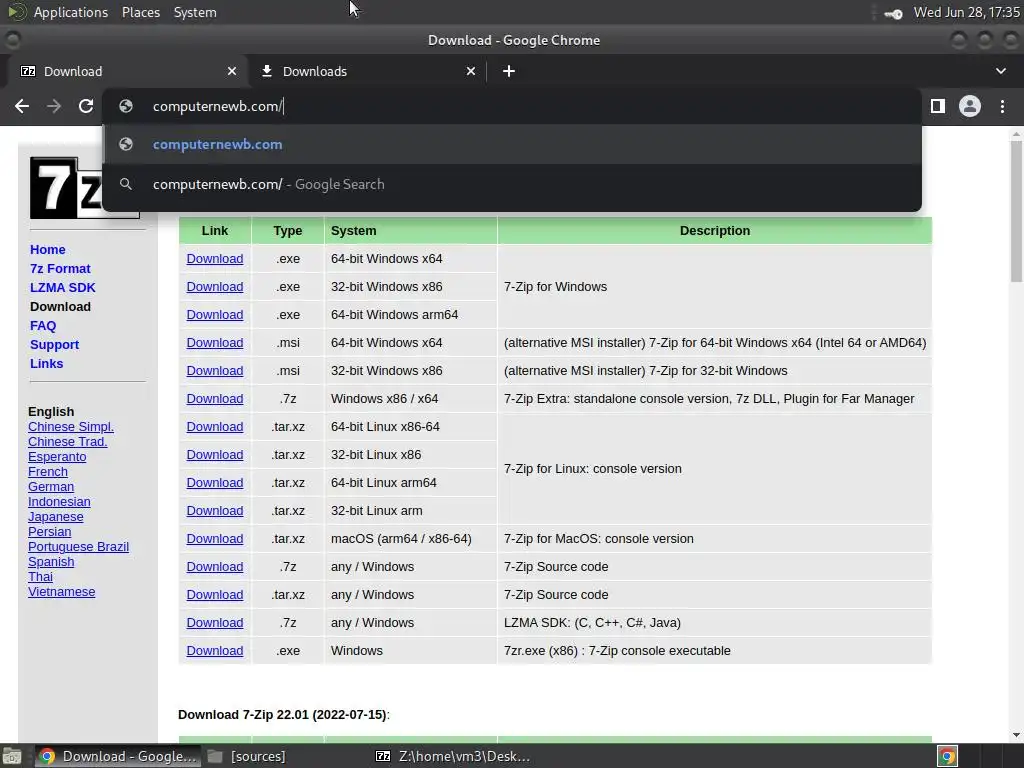Download the .msi for 32-bit Windows x86
This screenshot has height=768, width=1024.
[x=215, y=371]
